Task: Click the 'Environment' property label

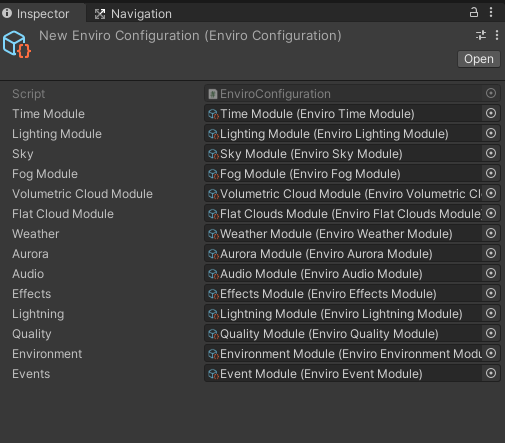Action: [47, 354]
